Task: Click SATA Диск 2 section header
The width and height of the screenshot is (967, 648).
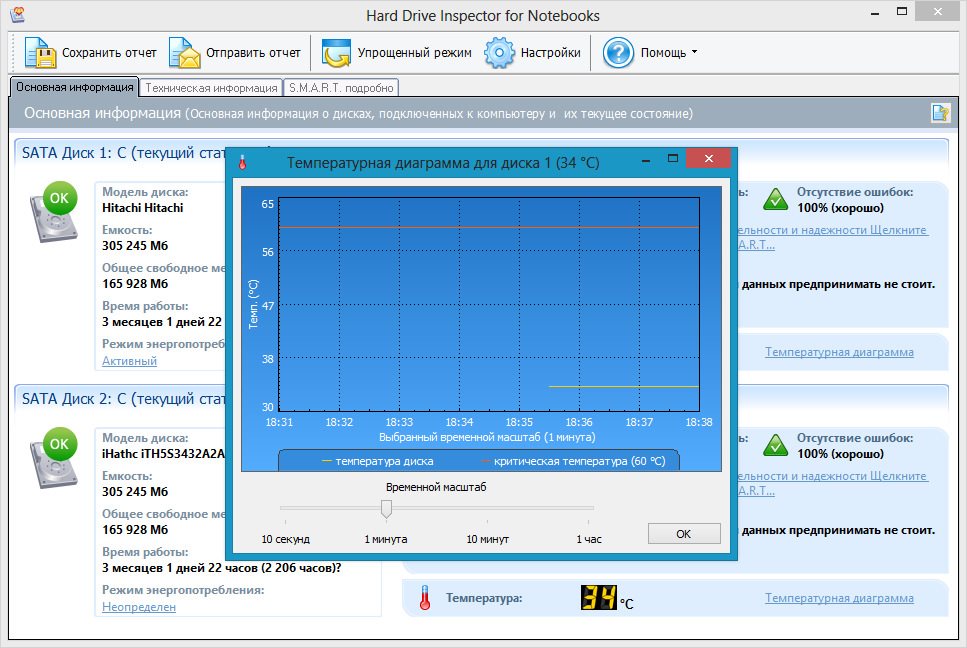Action: (123, 399)
